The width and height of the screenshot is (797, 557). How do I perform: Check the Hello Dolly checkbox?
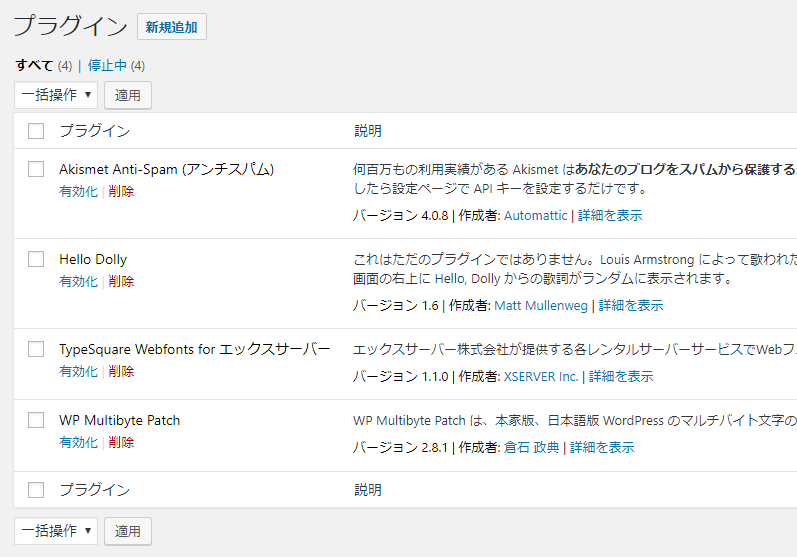37,259
